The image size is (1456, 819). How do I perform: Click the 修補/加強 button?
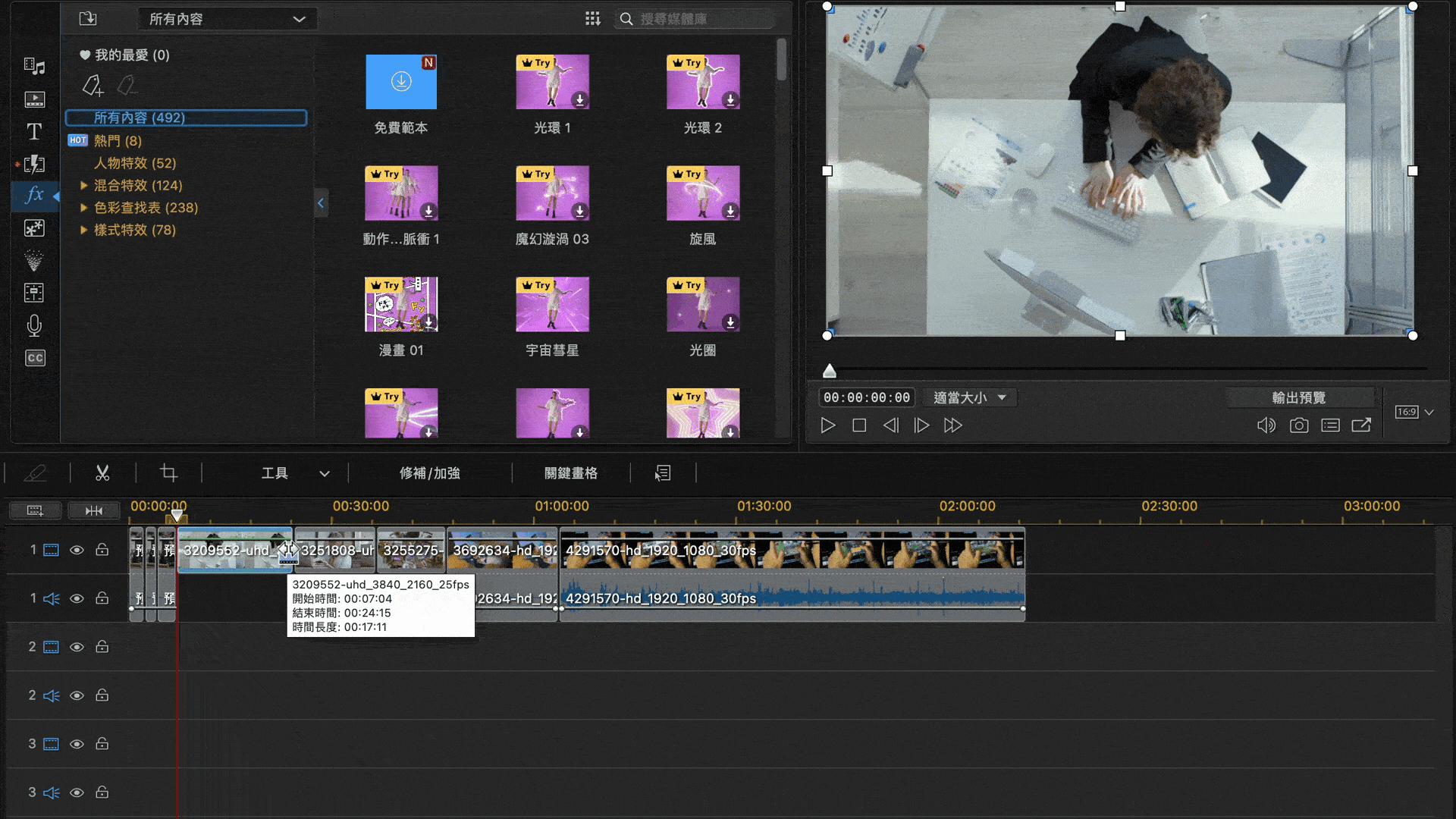point(430,473)
